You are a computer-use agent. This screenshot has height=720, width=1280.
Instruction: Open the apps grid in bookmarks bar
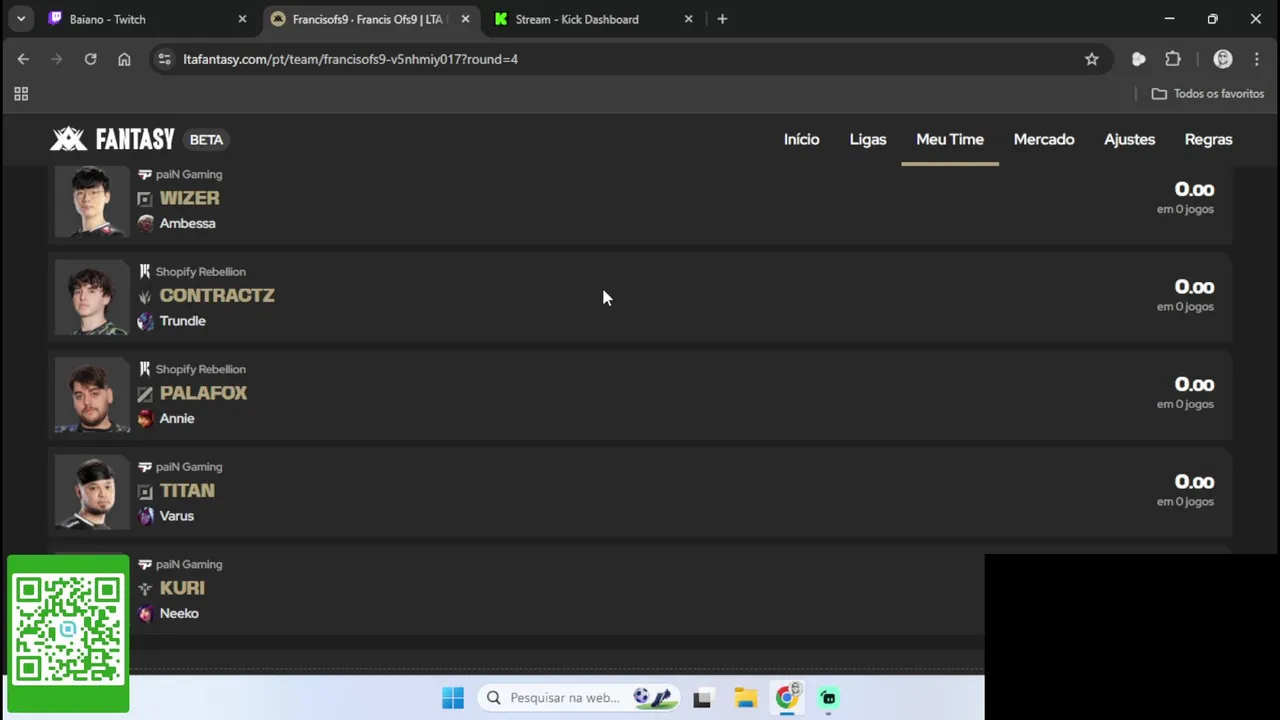[21, 94]
